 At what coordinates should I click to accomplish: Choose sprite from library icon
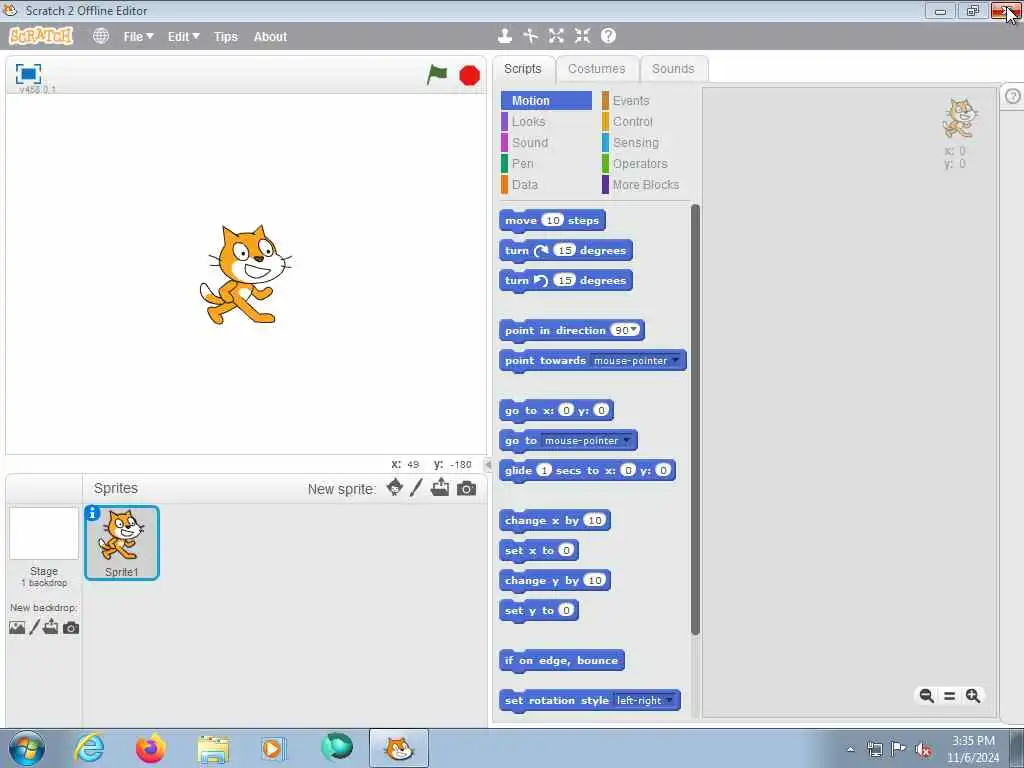click(394, 487)
